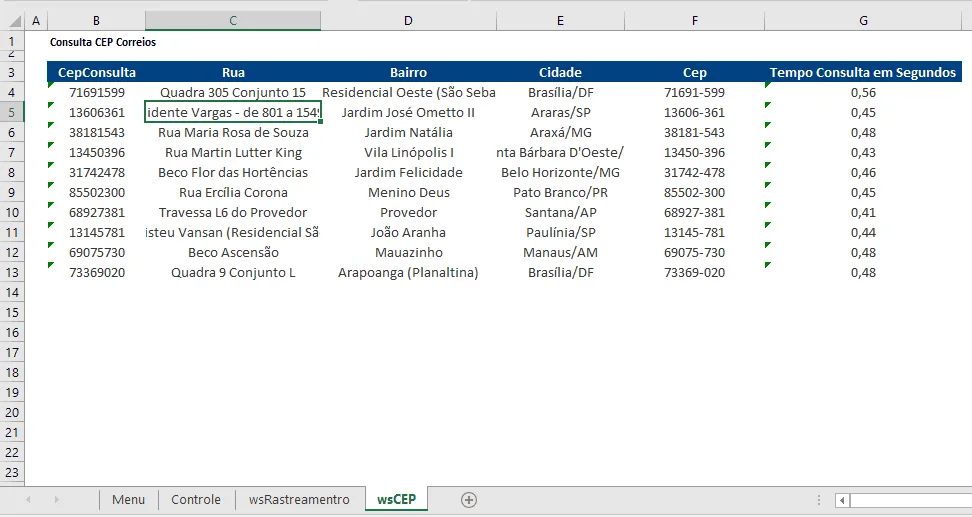Select row 5 header
The image size is (972, 517).
(12, 112)
